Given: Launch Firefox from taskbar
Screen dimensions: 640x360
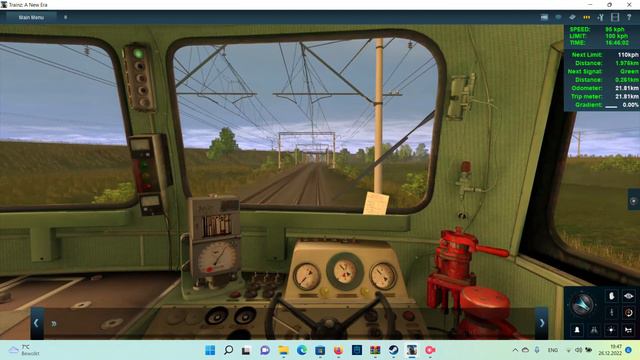Looking at the screenshot, I should 338,350.
